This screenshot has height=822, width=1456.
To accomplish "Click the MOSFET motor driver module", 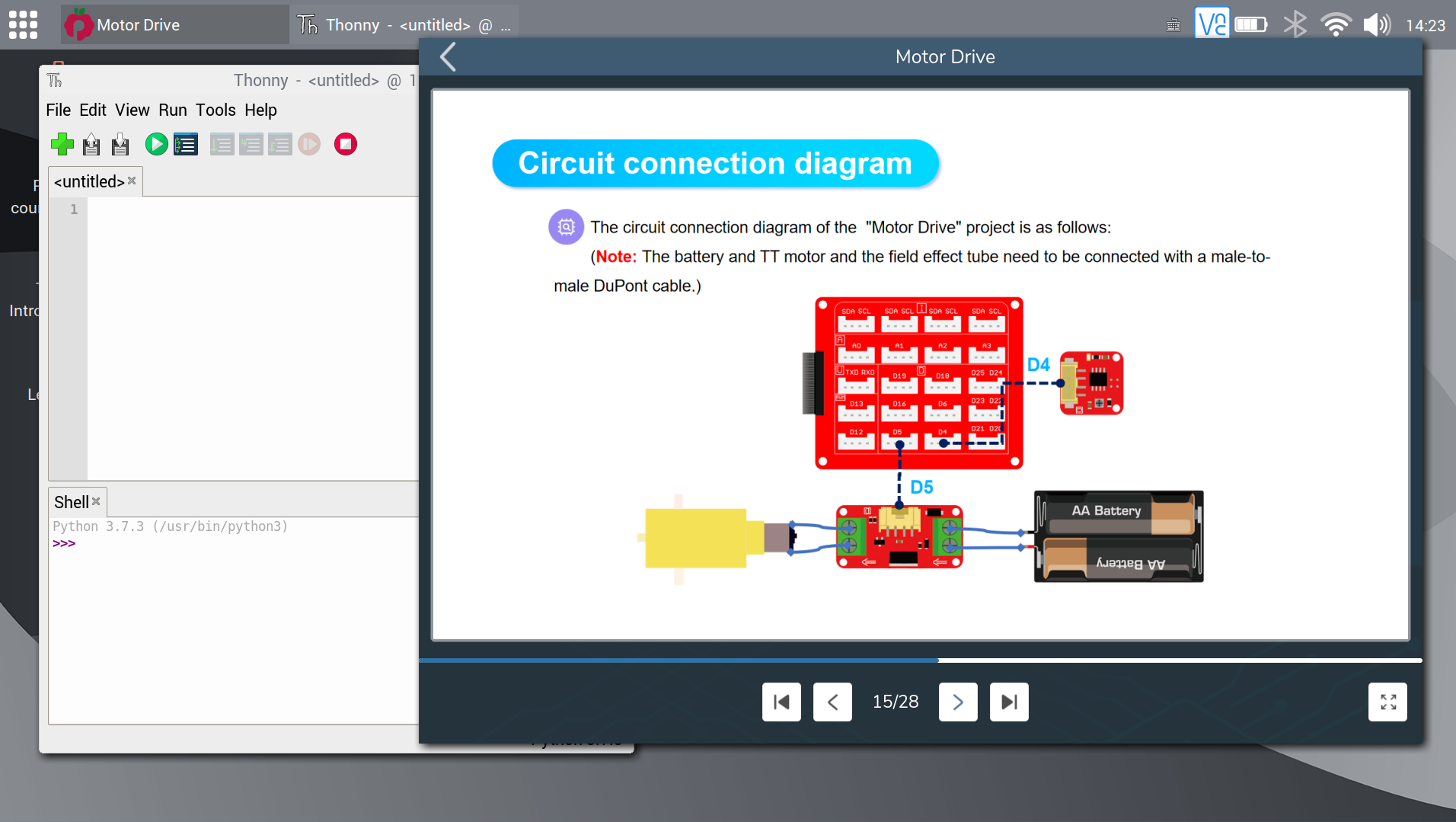I will [x=899, y=537].
